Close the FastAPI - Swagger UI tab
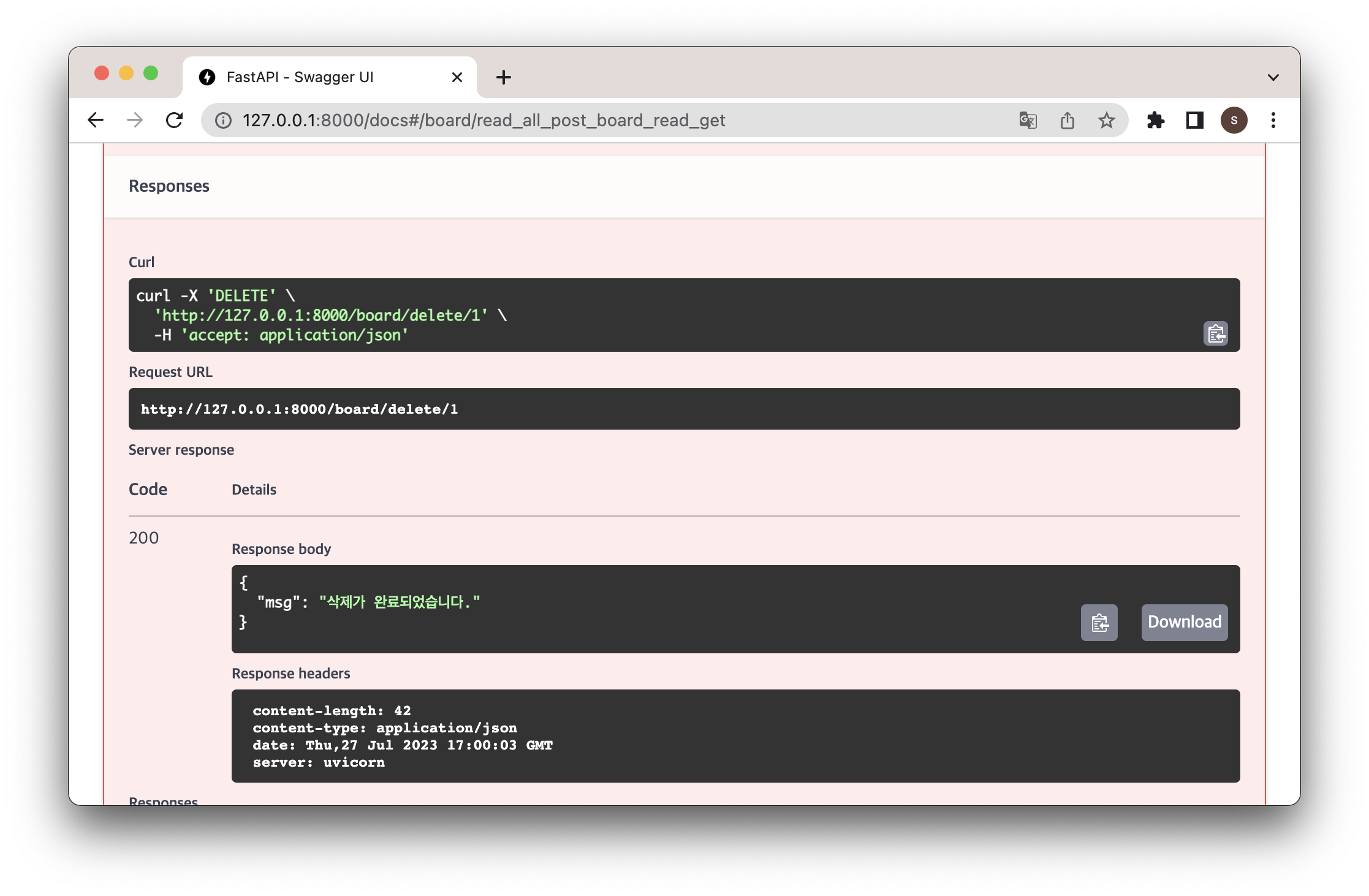 [x=457, y=77]
